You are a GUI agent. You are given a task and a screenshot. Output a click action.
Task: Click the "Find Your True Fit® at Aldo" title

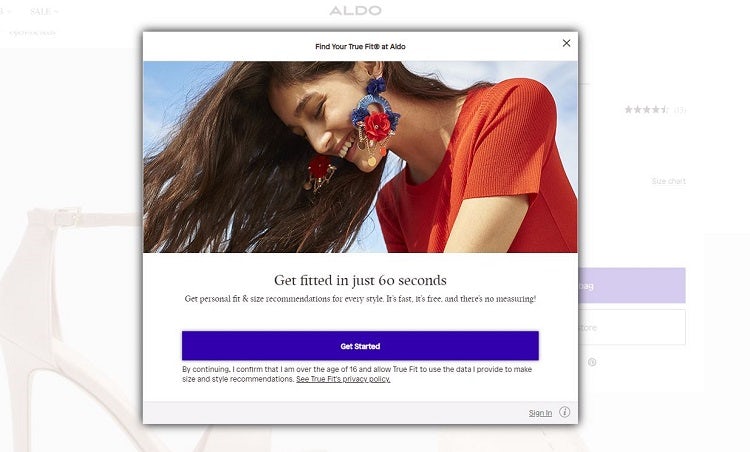360,46
